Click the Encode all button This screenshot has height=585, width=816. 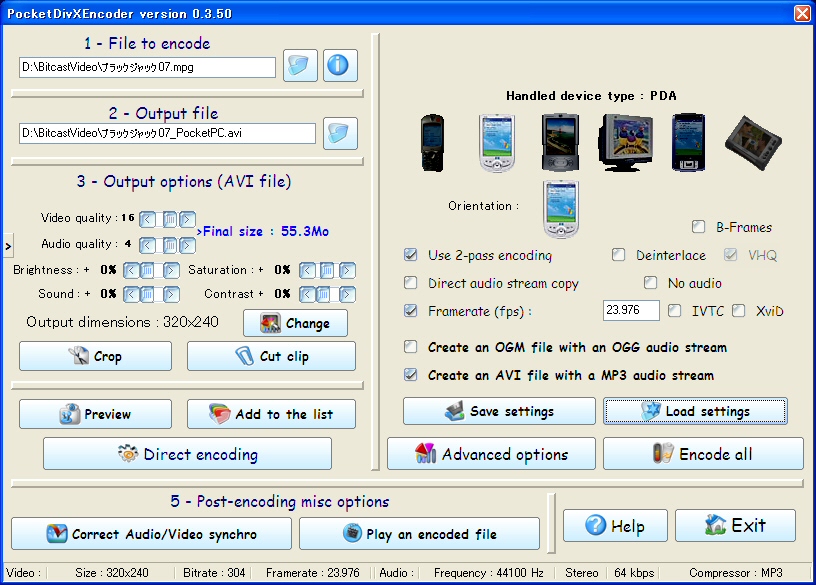(x=704, y=454)
